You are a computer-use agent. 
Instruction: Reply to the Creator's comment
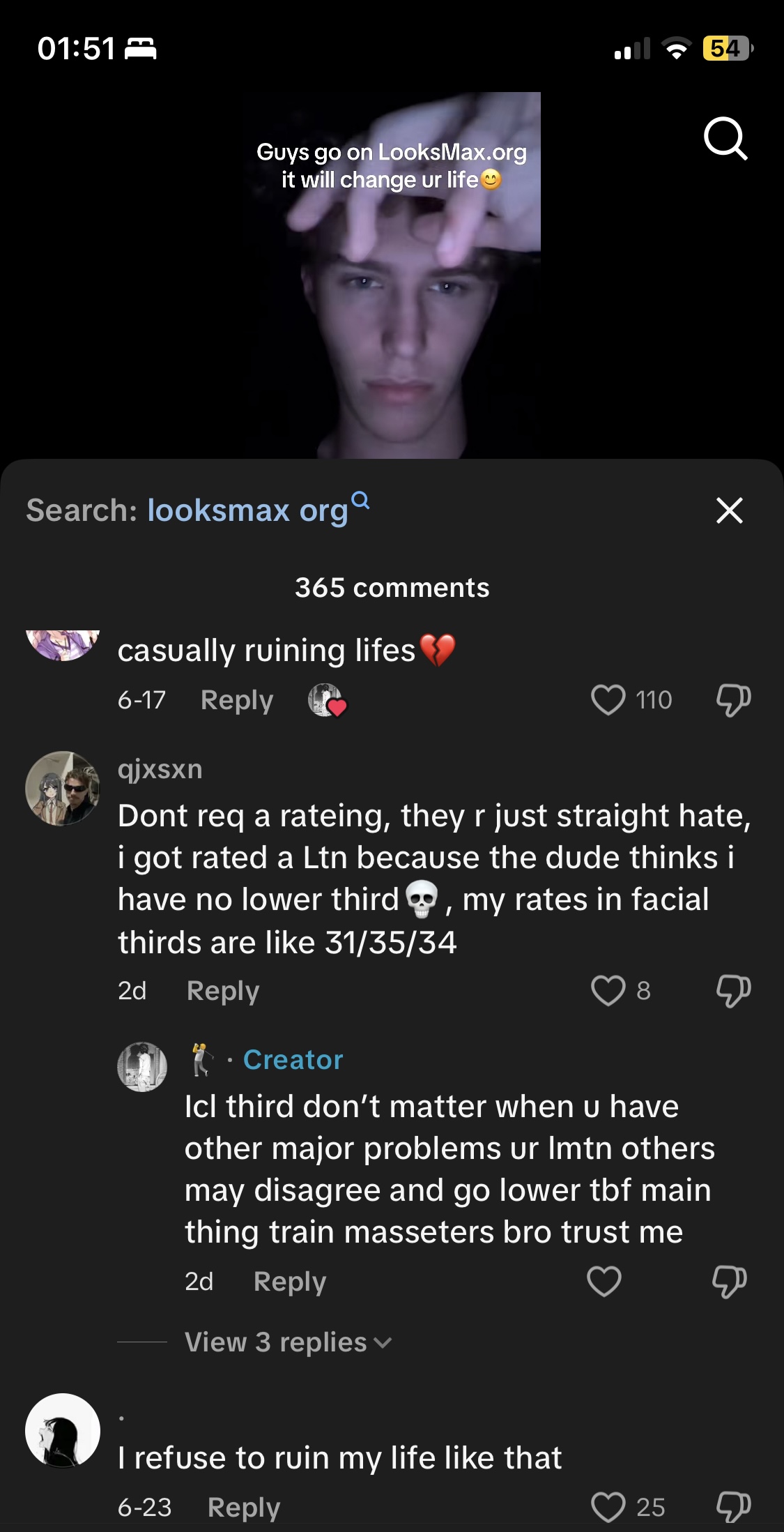coord(290,1281)
